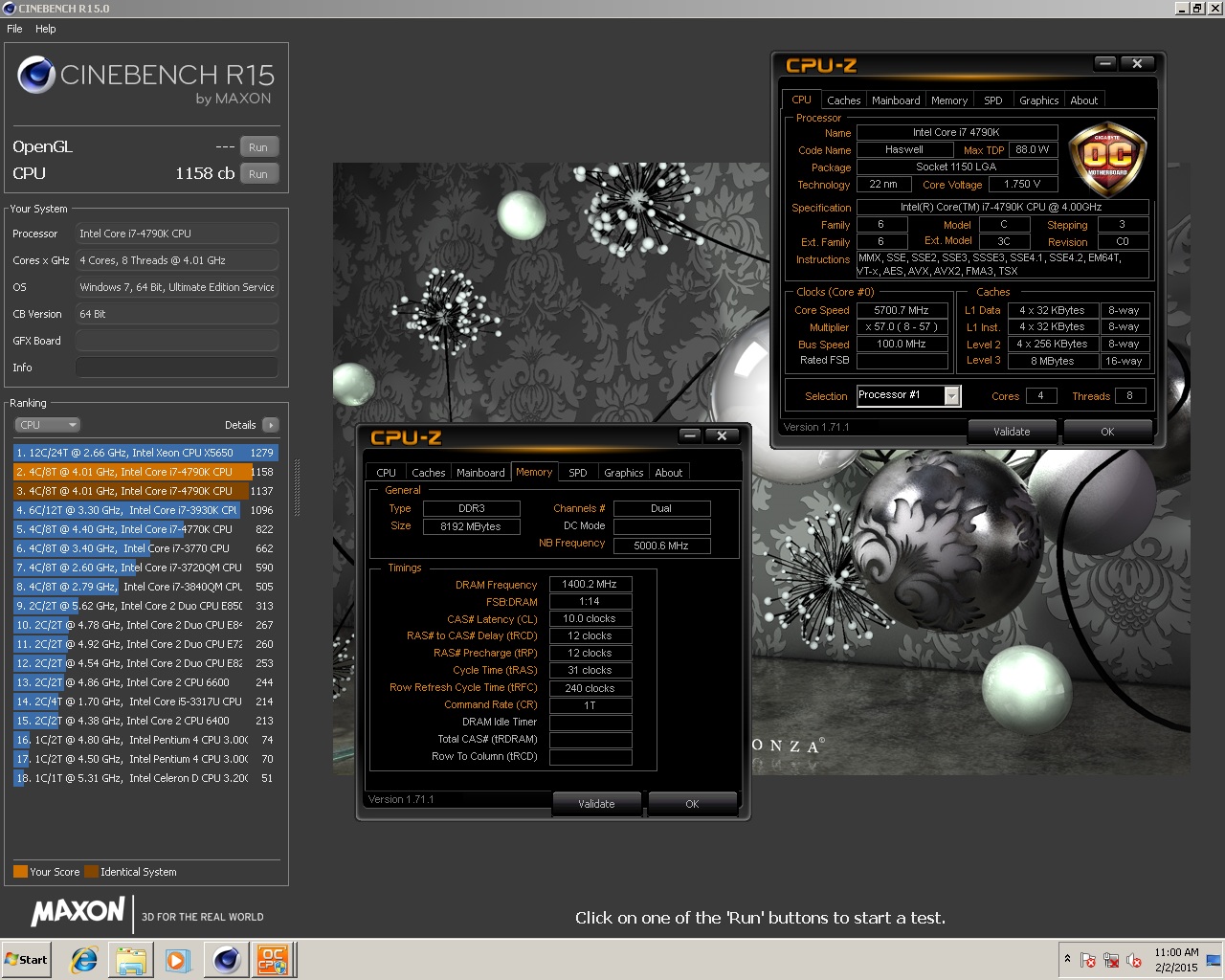Click the MAXON logo at bottom
This screenshot has width=1225, height=980.
pyautogui.click(x=78, y=912)
